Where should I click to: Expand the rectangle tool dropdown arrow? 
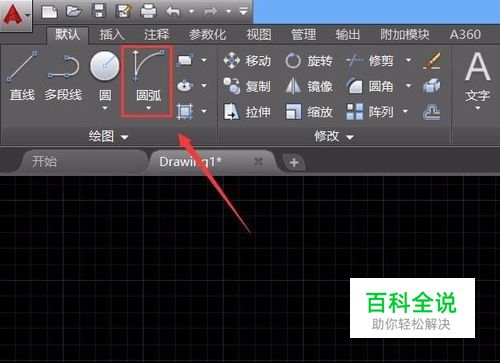coord(204,60)
